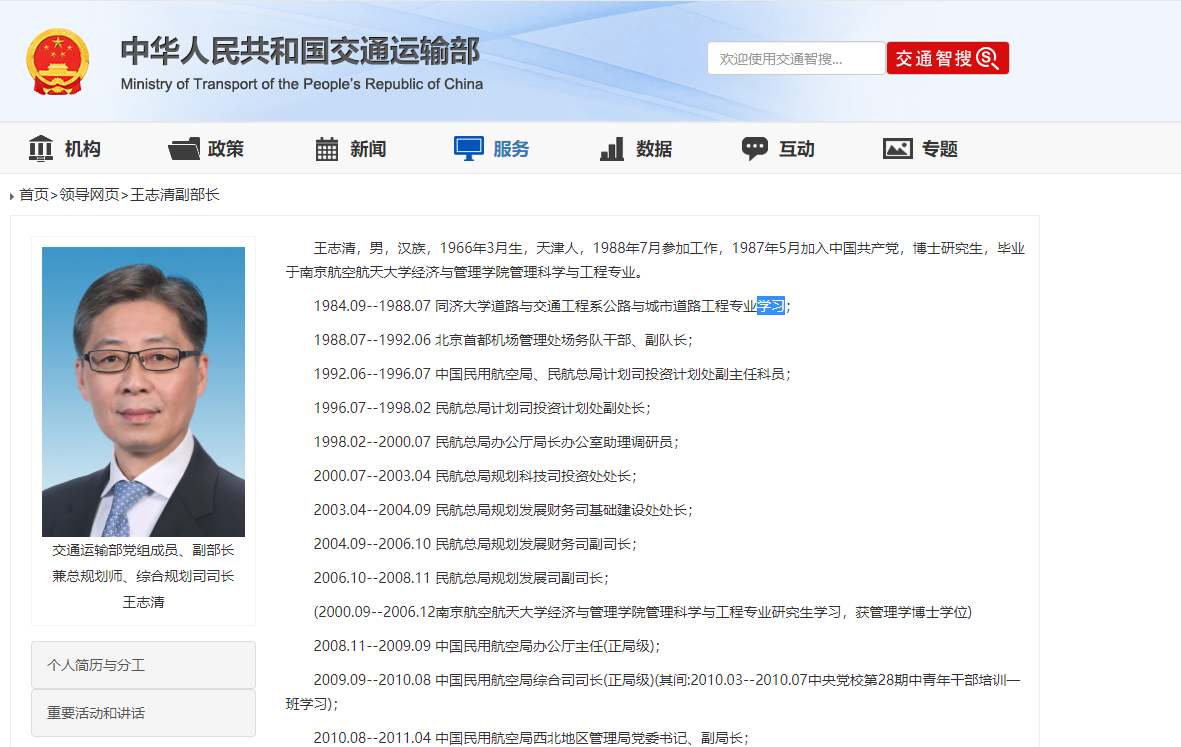Click the breadcrumb arrow before 首页
The image size is (1181, 747).
(11, 196)
